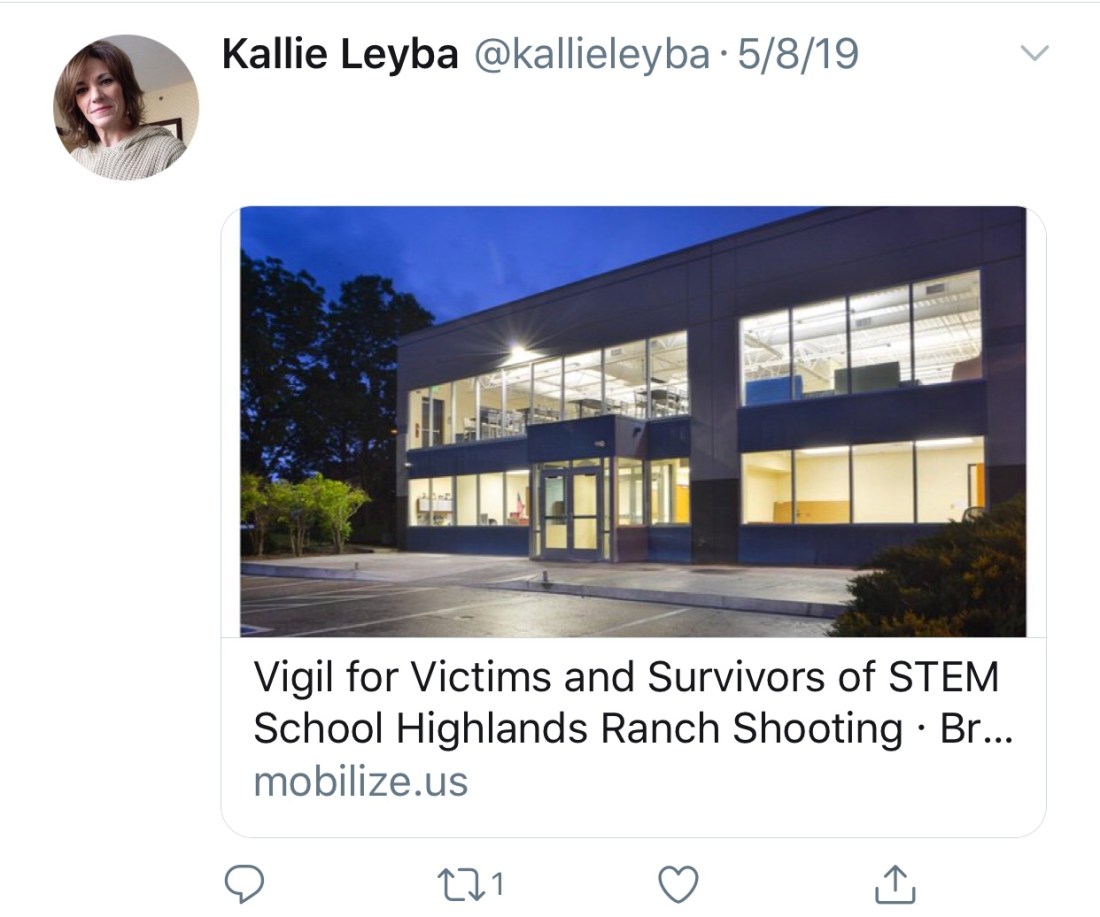The height and width of the screenshot is (917, 1100).
Task: View the retweet count number 1
Action: (x=497, y=884)
